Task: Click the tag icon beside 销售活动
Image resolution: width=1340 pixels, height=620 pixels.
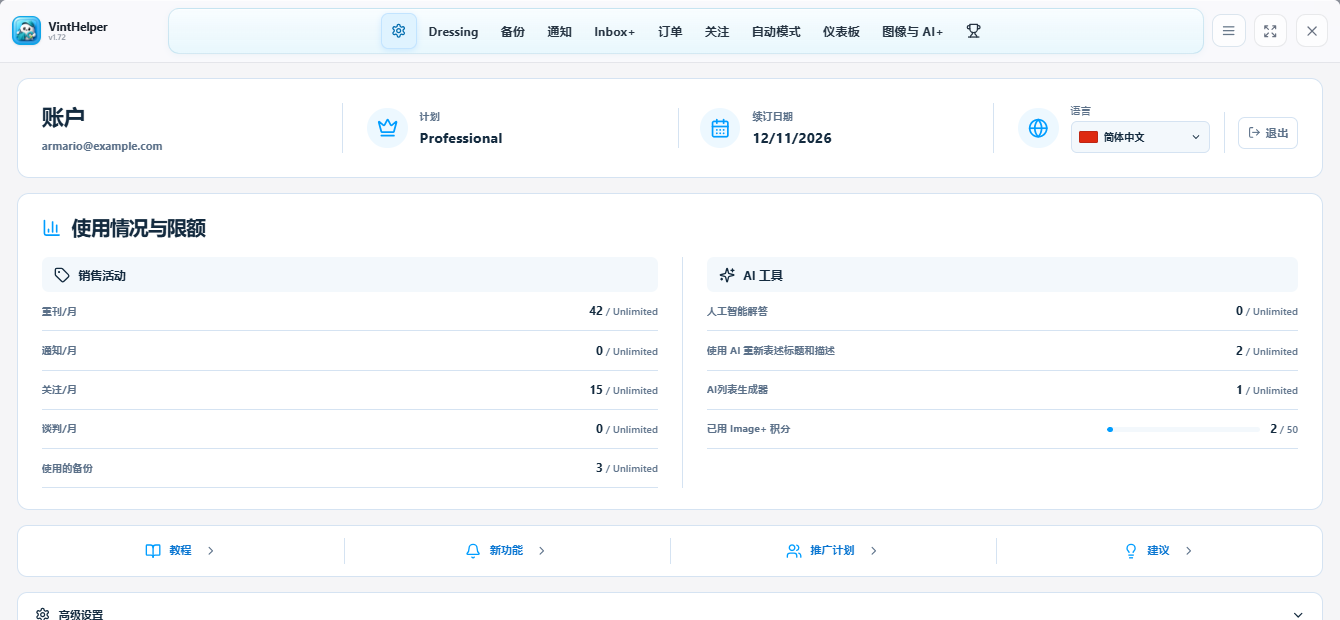Action: tap(62, 275)
